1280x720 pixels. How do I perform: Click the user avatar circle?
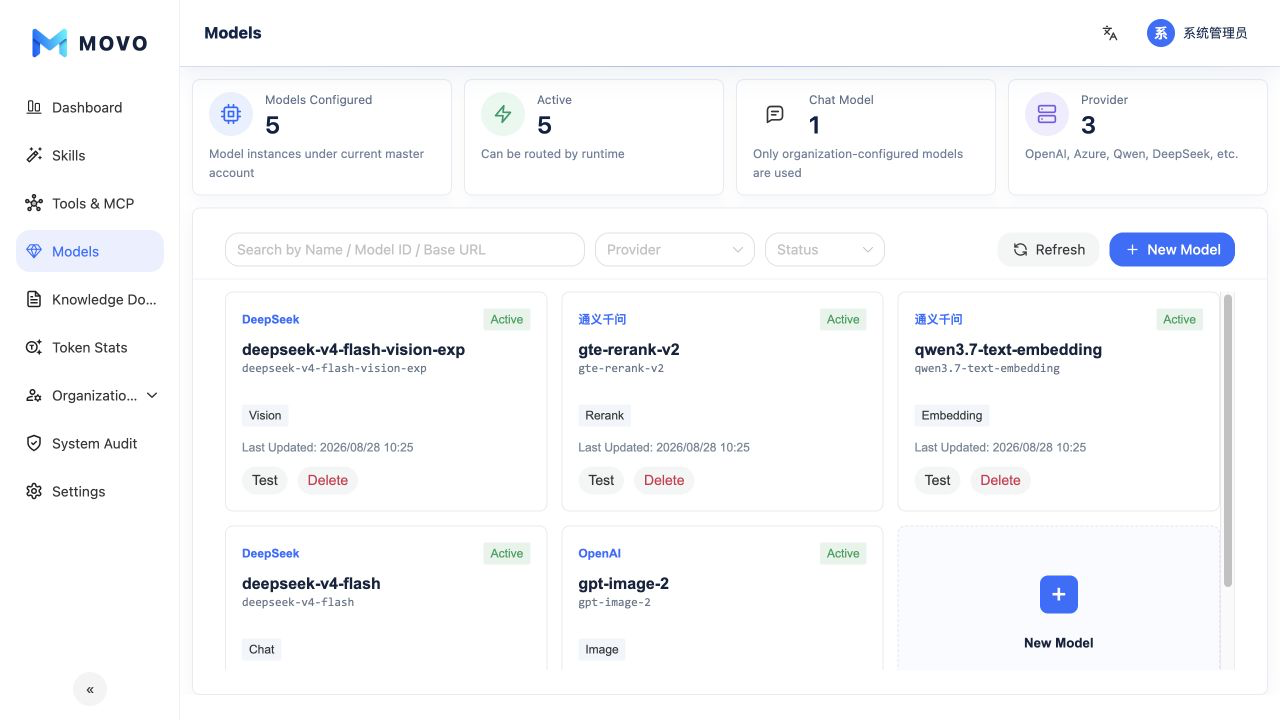pyautogui.click(x=1161, y=33)
